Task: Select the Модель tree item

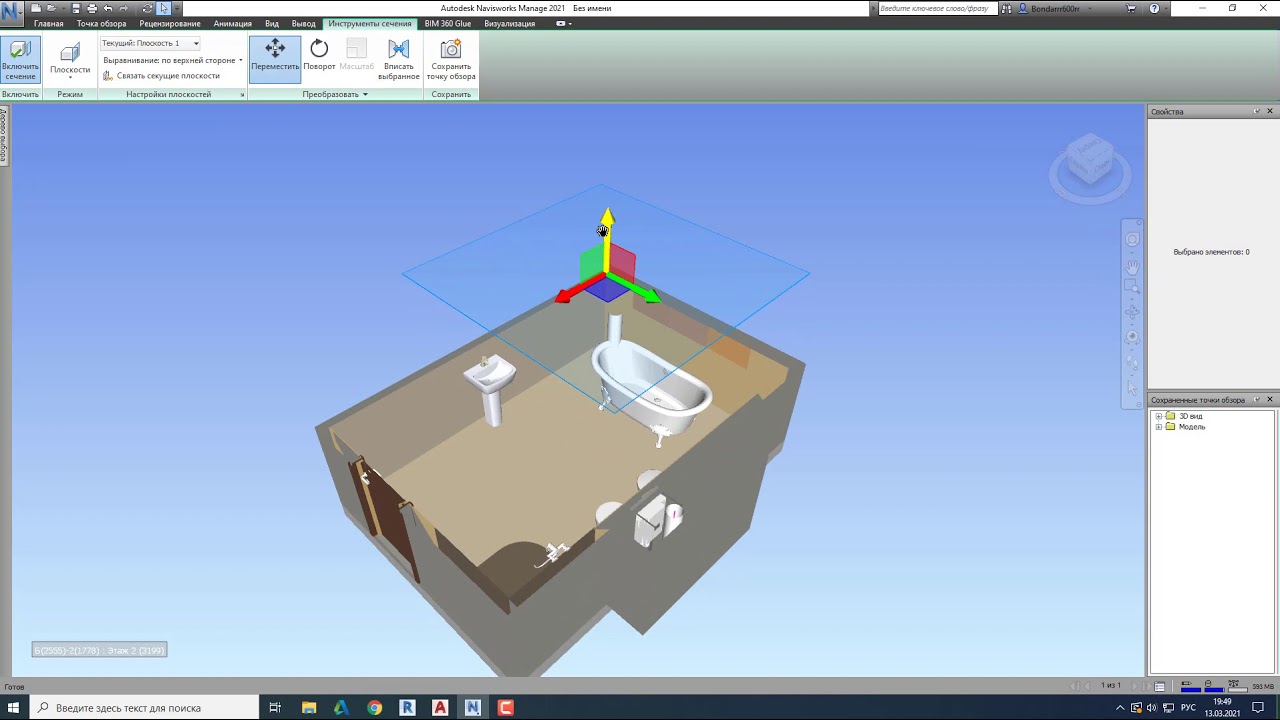Action: pos(1192,427)
